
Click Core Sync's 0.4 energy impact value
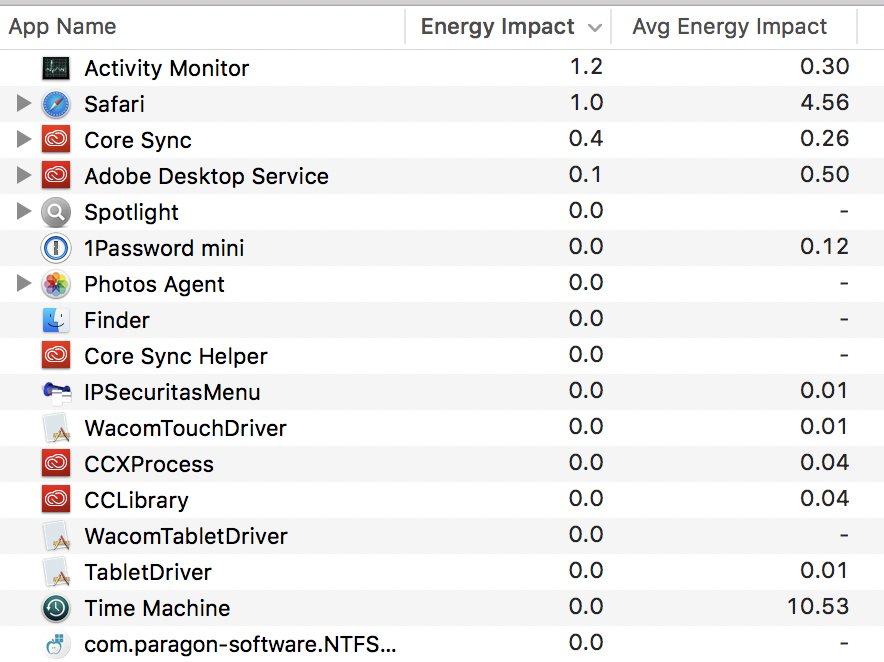click(586, 139)
